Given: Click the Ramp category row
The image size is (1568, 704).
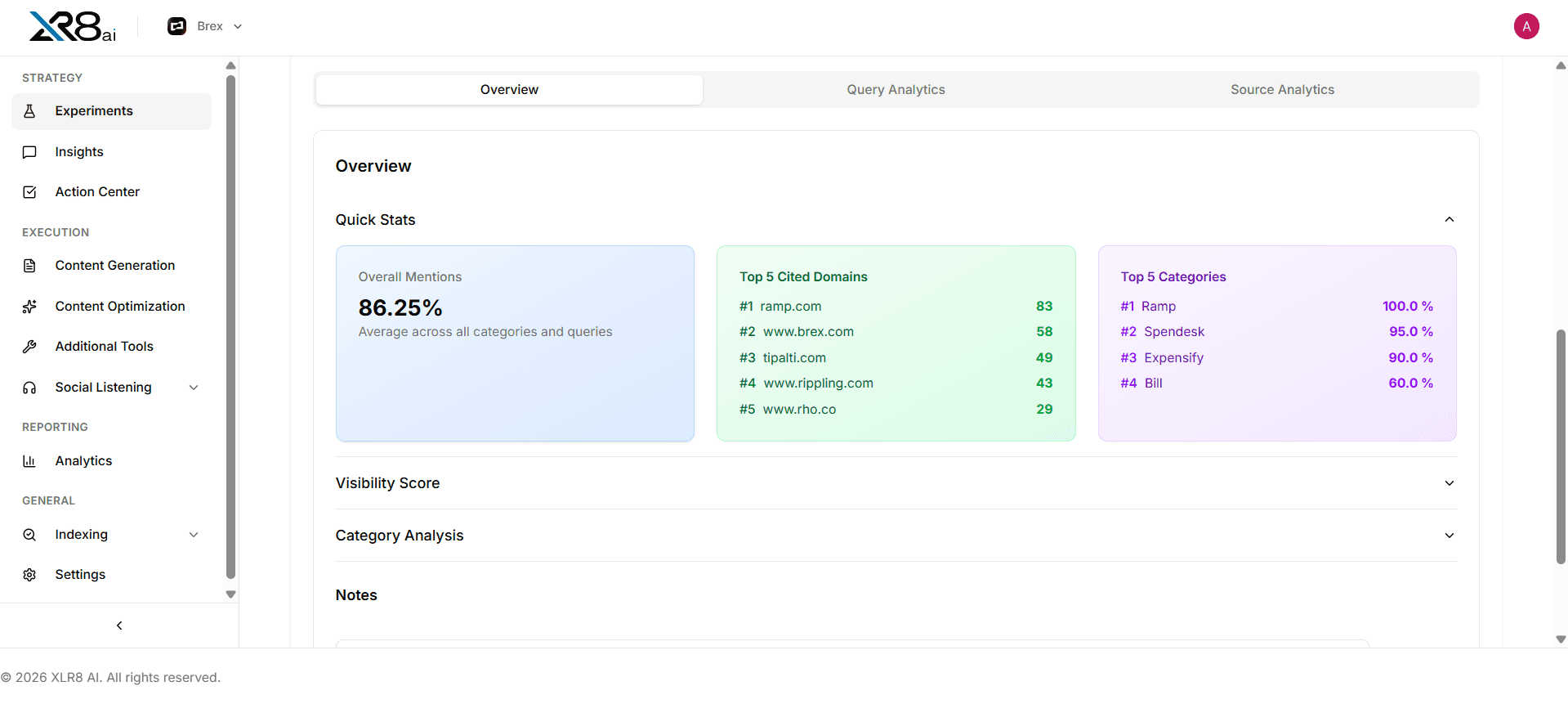Looking at the screenshot, I should coord(1276,307).
